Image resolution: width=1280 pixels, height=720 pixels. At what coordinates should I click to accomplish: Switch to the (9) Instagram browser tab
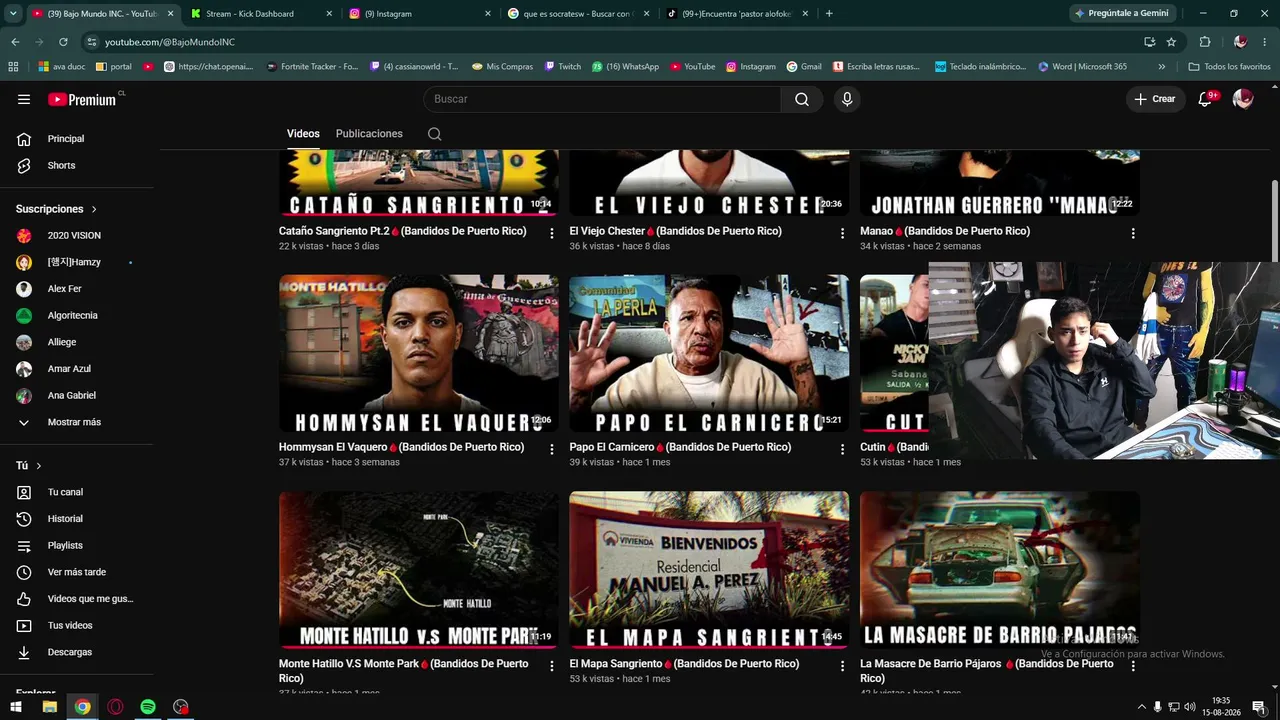[418, 14]
